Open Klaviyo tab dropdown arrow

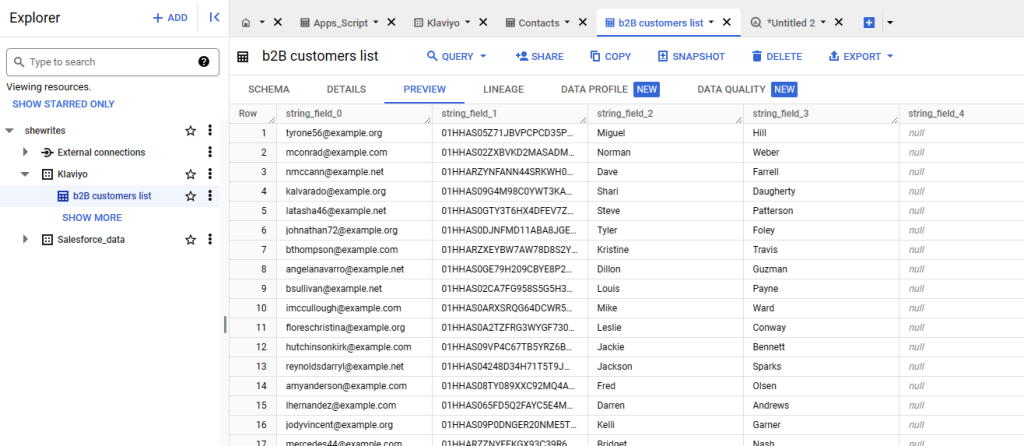(x=467, y=22)
